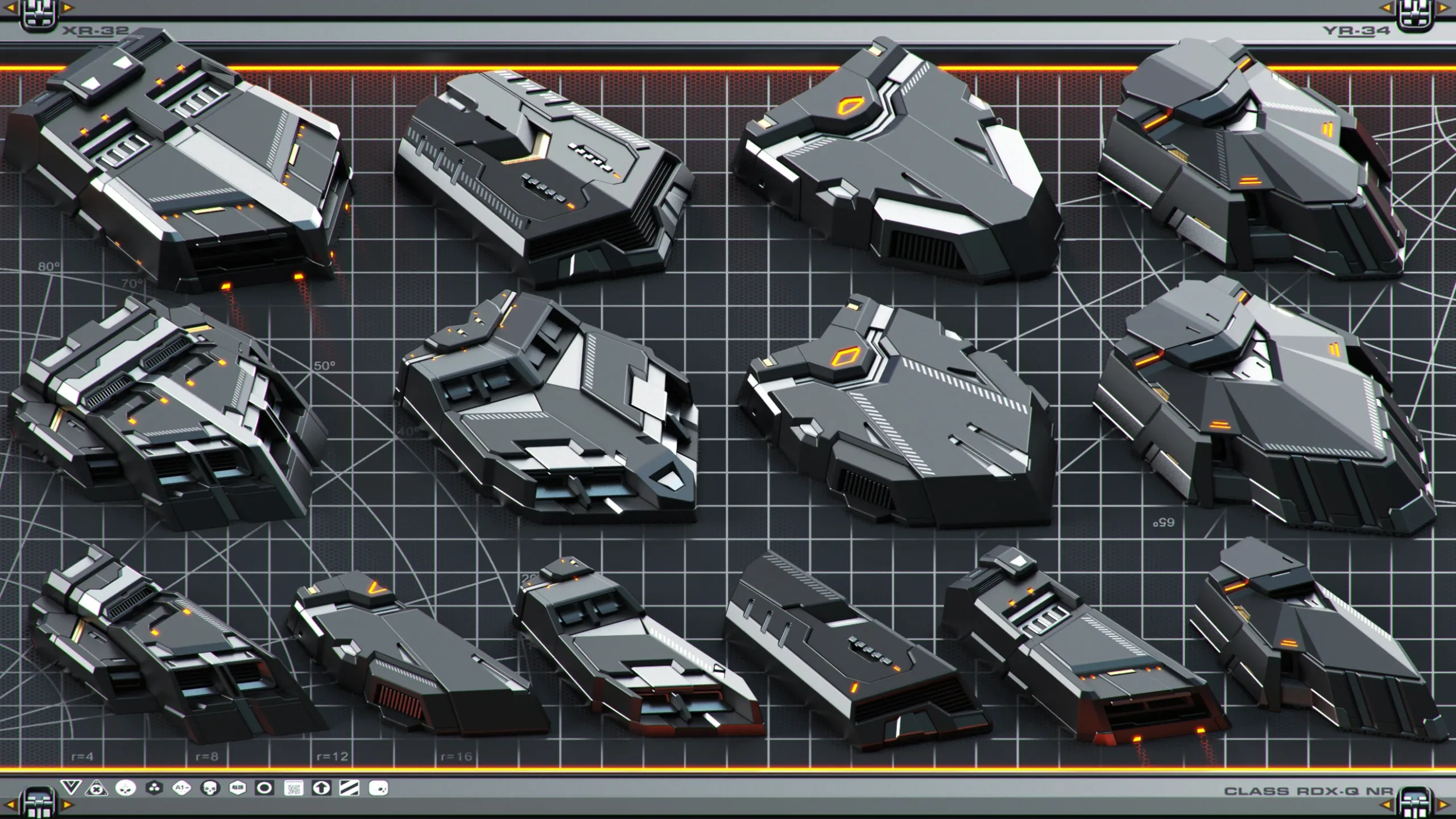Select the XR-32 label
The image size is (1456, 819).
click(96, 31)
